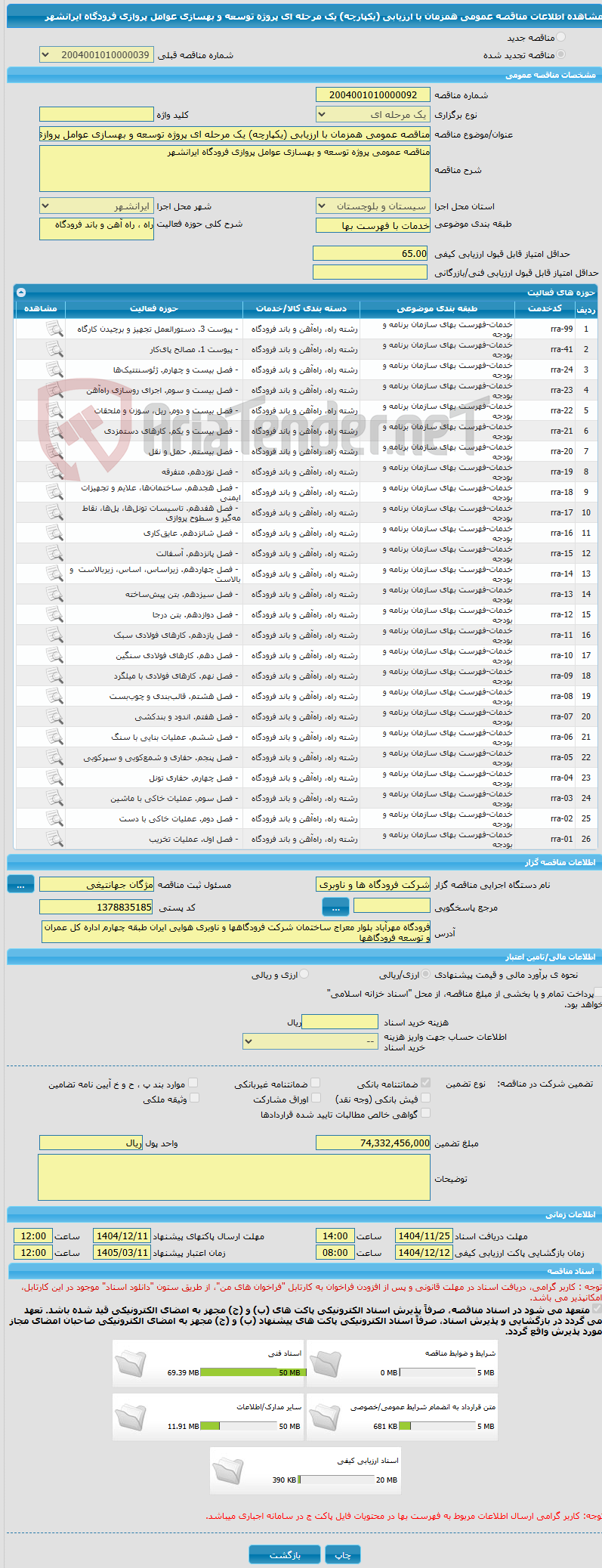This screenshot has width=602, height=1568.
Task: Open view icon for row rra-99
Action: tap(54, 329)
